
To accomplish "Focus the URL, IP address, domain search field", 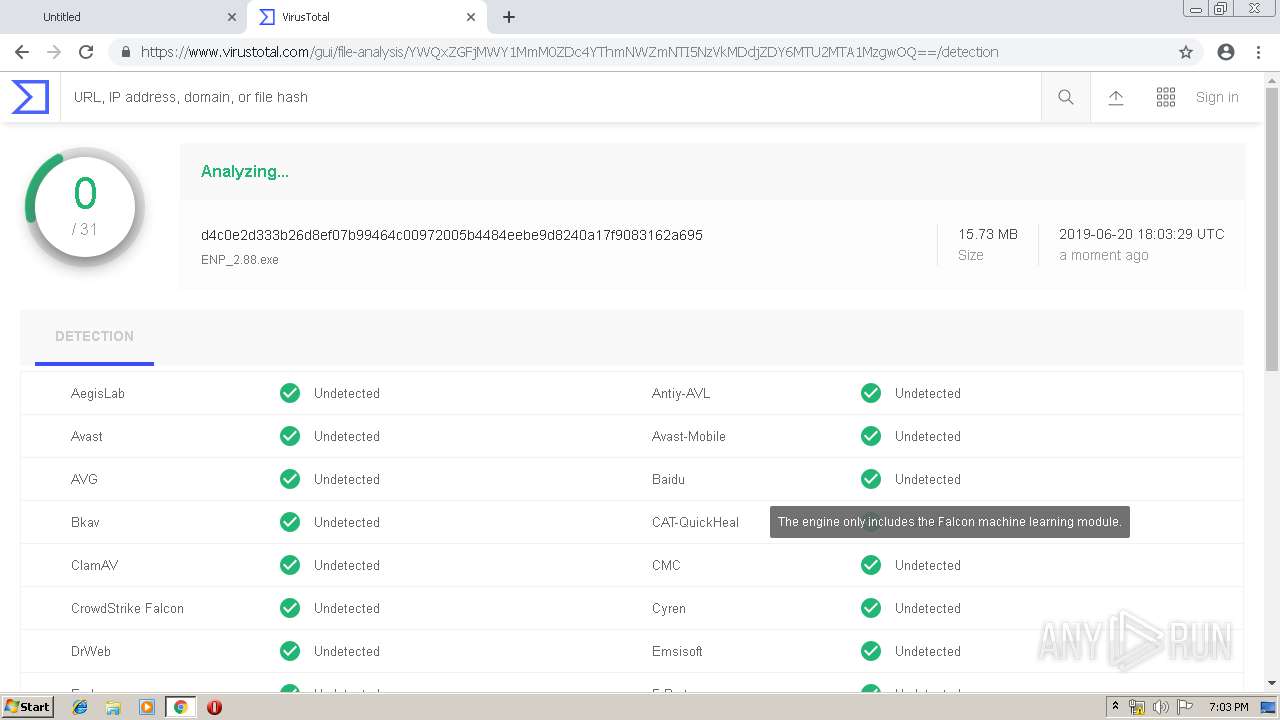I will click(x=550, y=97).
